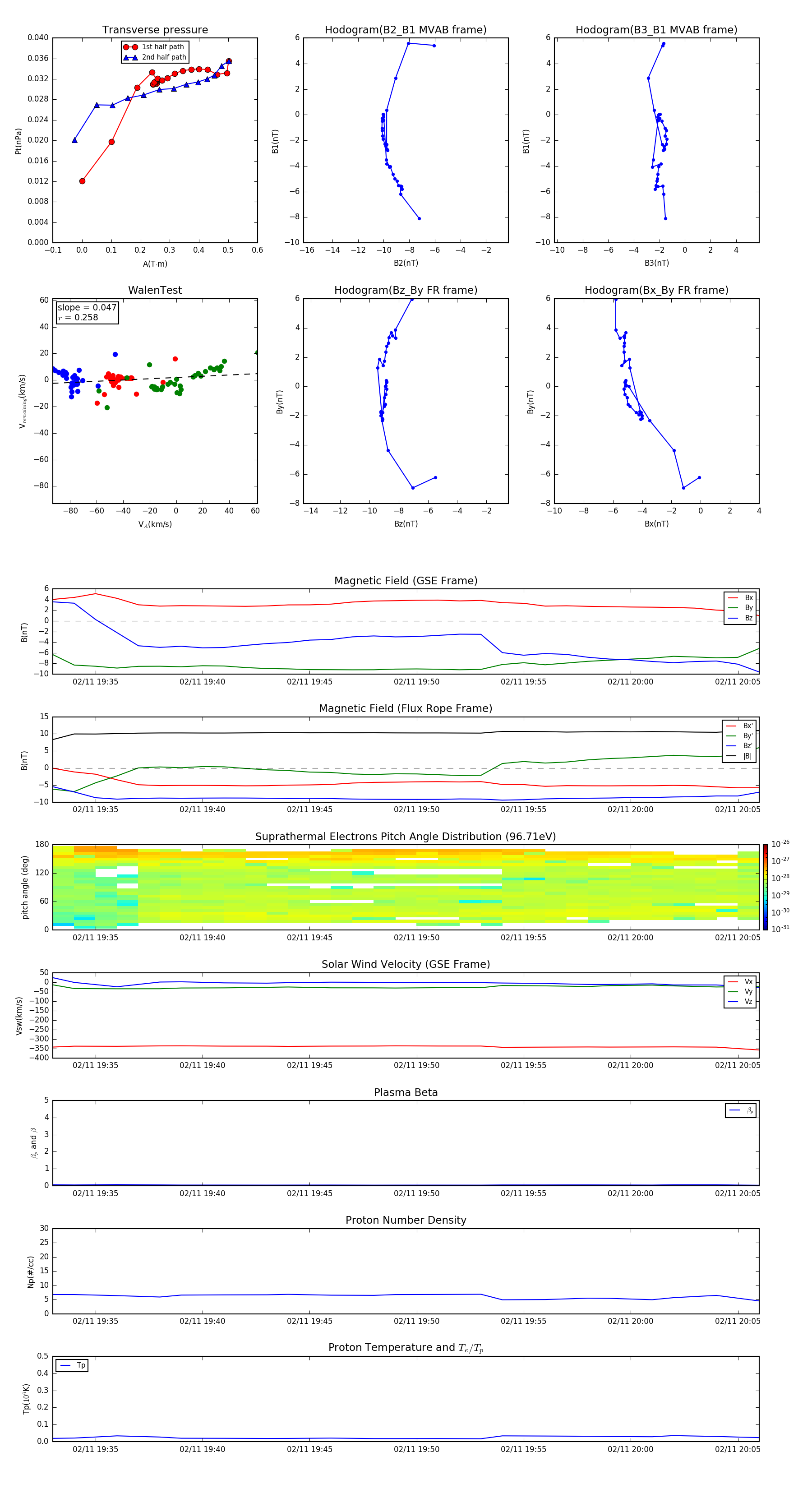Click the 'Np(#/cc)' y-axis label

31,1272
